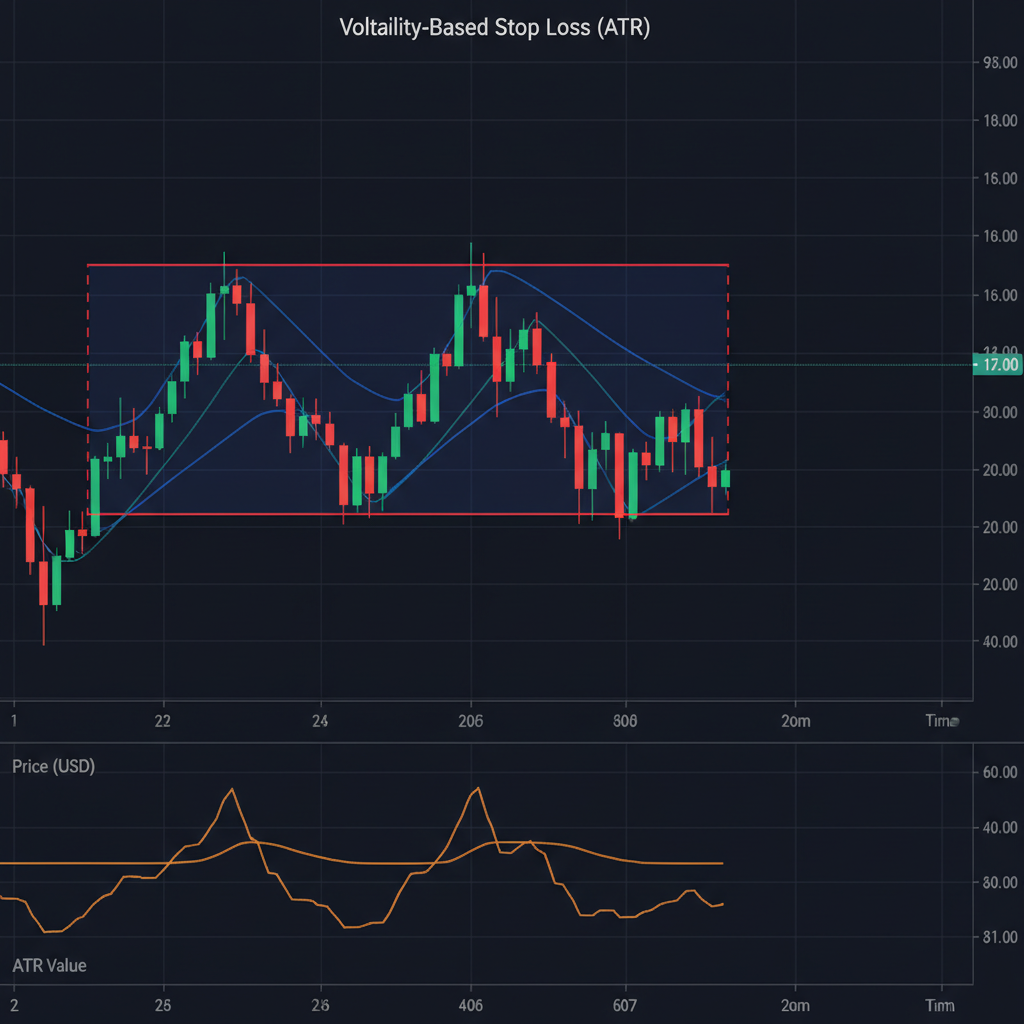Image resolution: width=1024 pixels, height=1024 pixels.
Task: Click the Time axis label on the price chart
Action: [x=937, y=720]
